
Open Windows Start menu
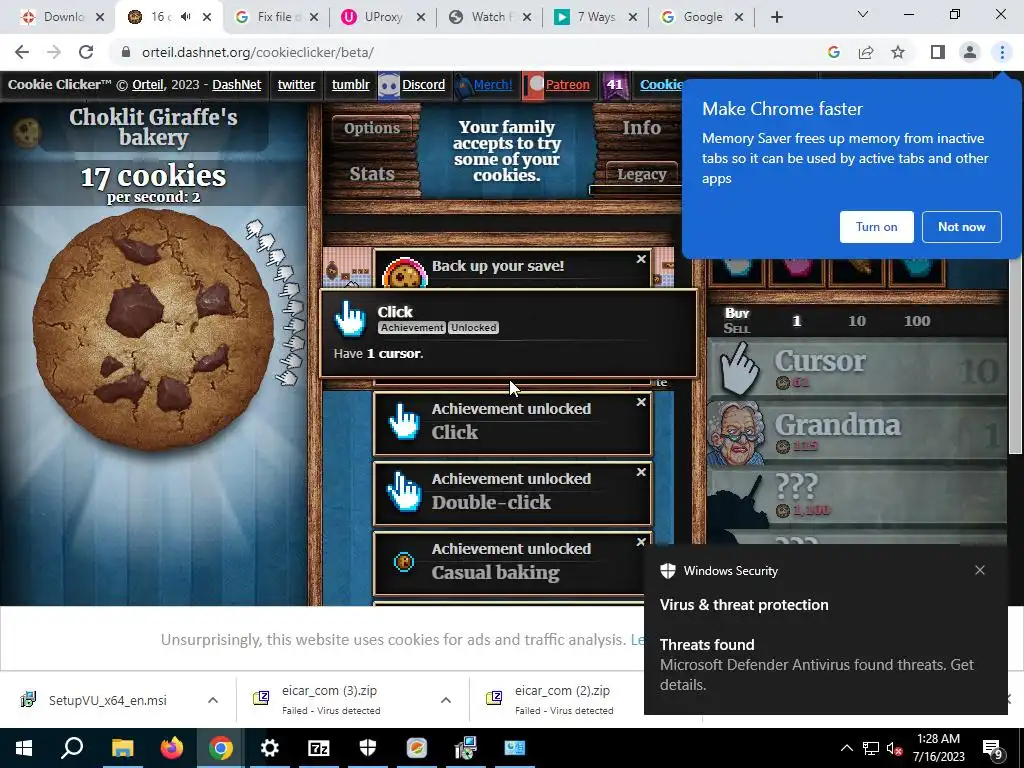(x=24, y=748)
